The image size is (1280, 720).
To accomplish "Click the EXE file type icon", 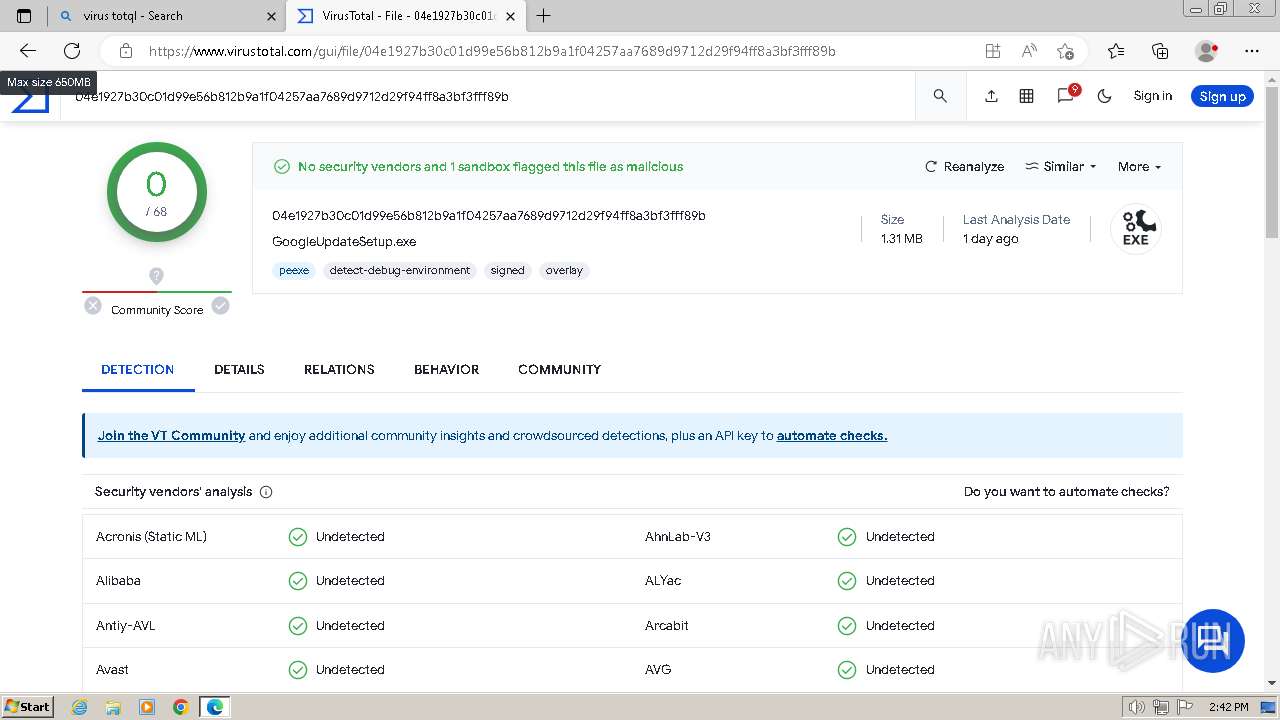I will (x=1136, y=228).
